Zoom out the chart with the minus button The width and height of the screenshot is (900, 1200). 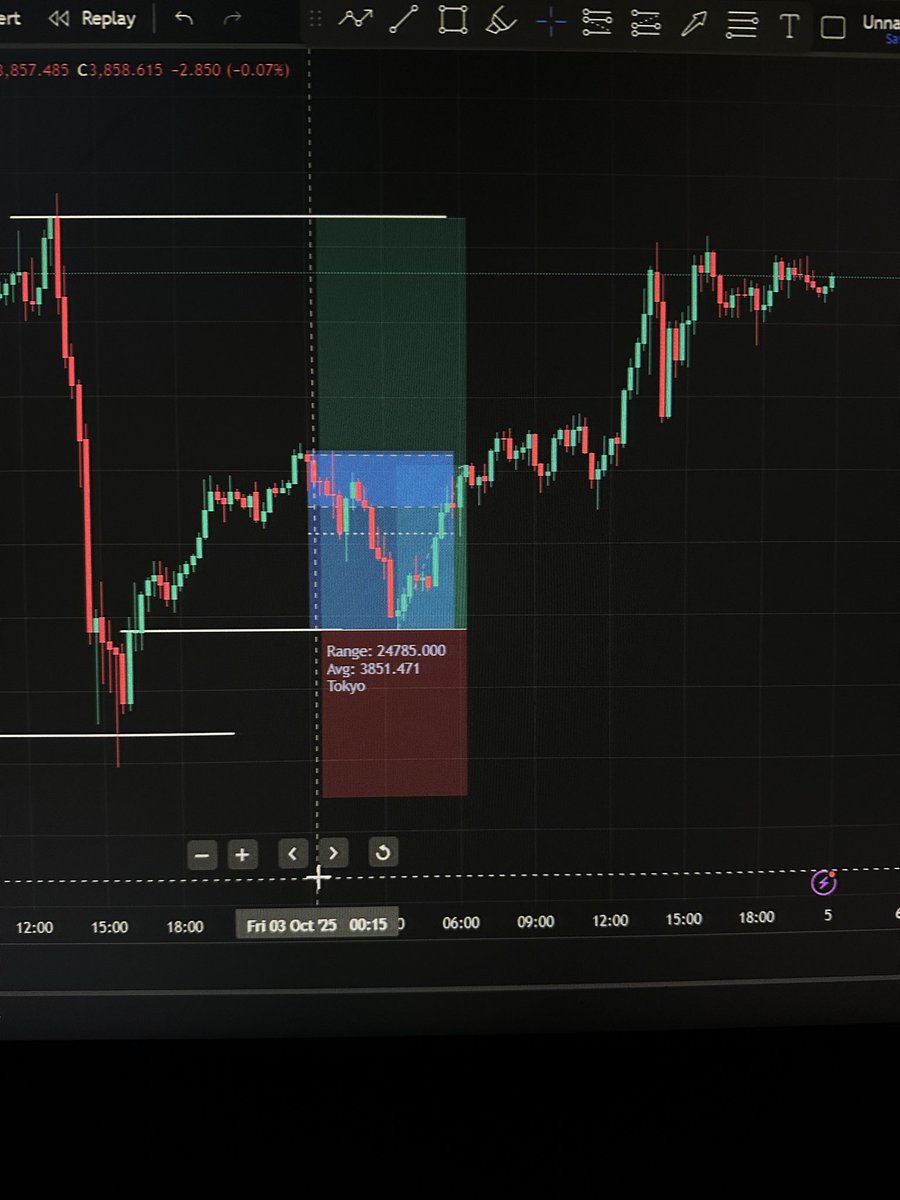coord(202,855)
